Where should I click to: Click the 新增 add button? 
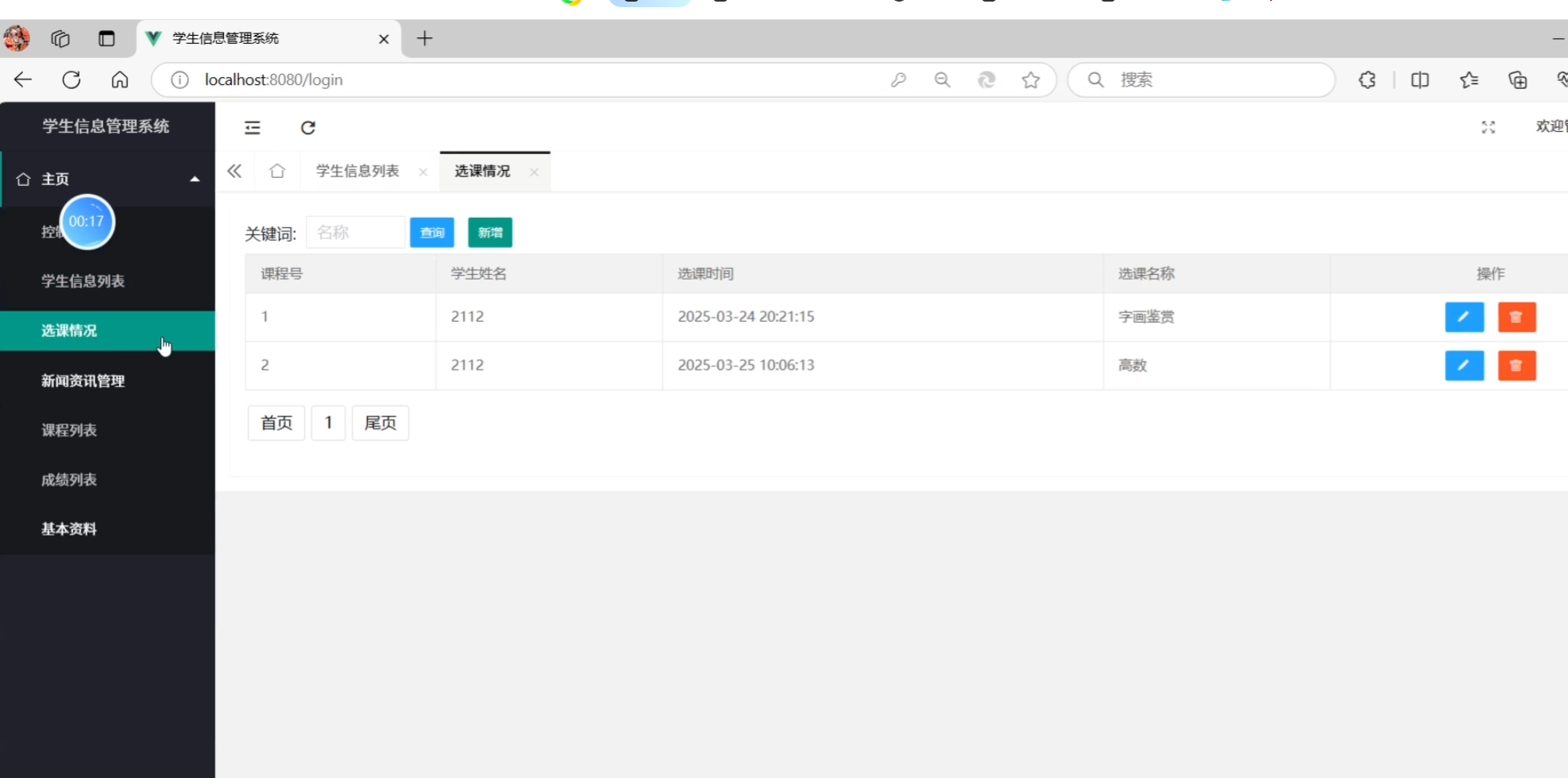pos(490,233)
